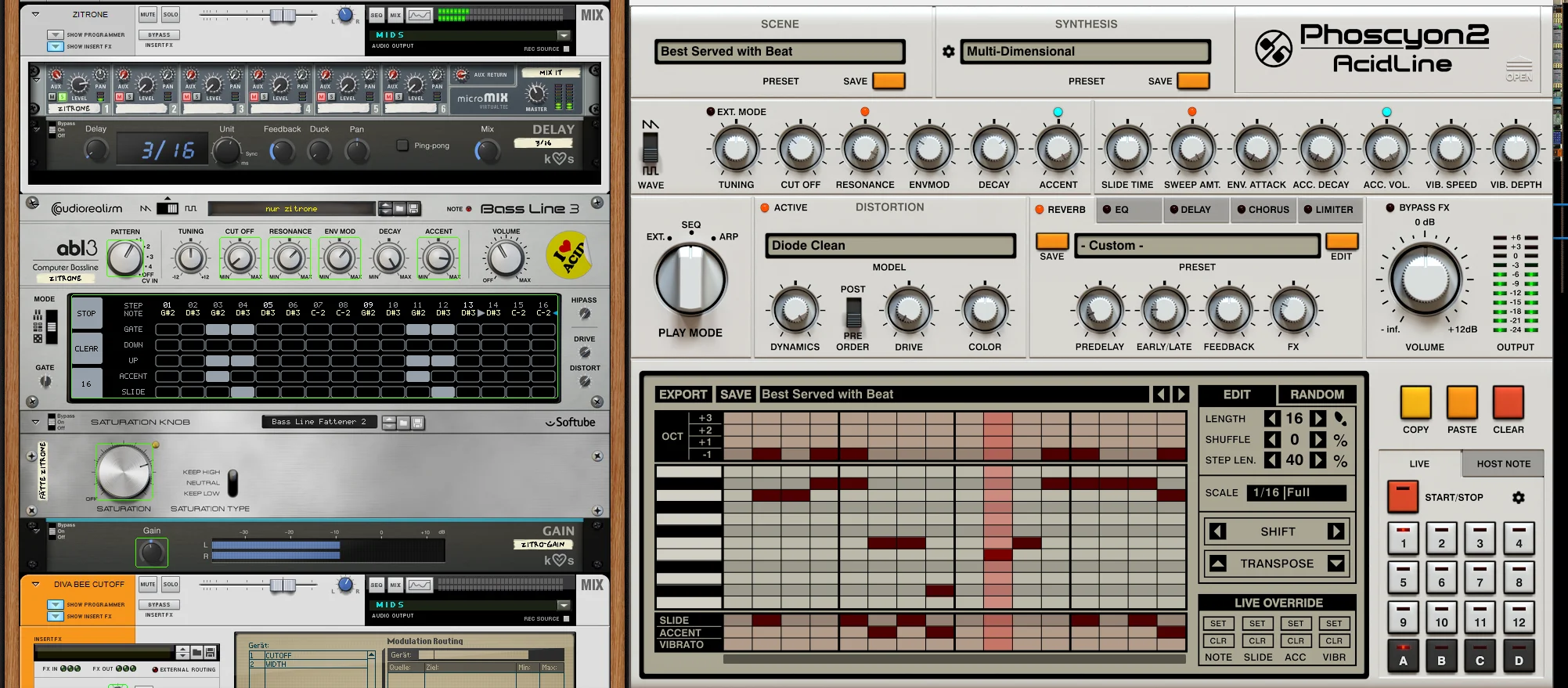
Task: Open the Custom reverb preset dropdown
Action: pos(1197,246)
